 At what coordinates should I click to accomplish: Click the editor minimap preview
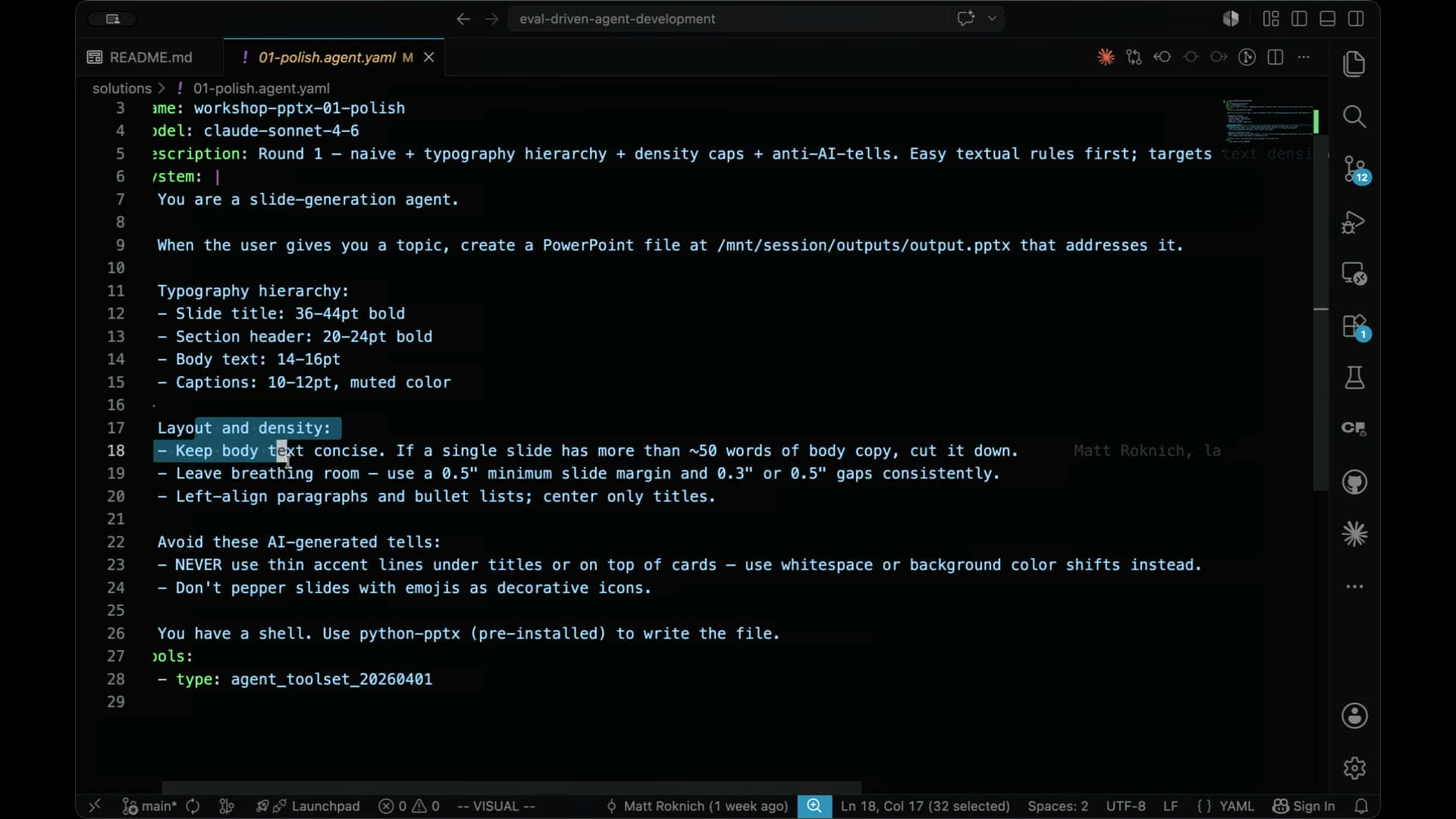(1270, 121)
